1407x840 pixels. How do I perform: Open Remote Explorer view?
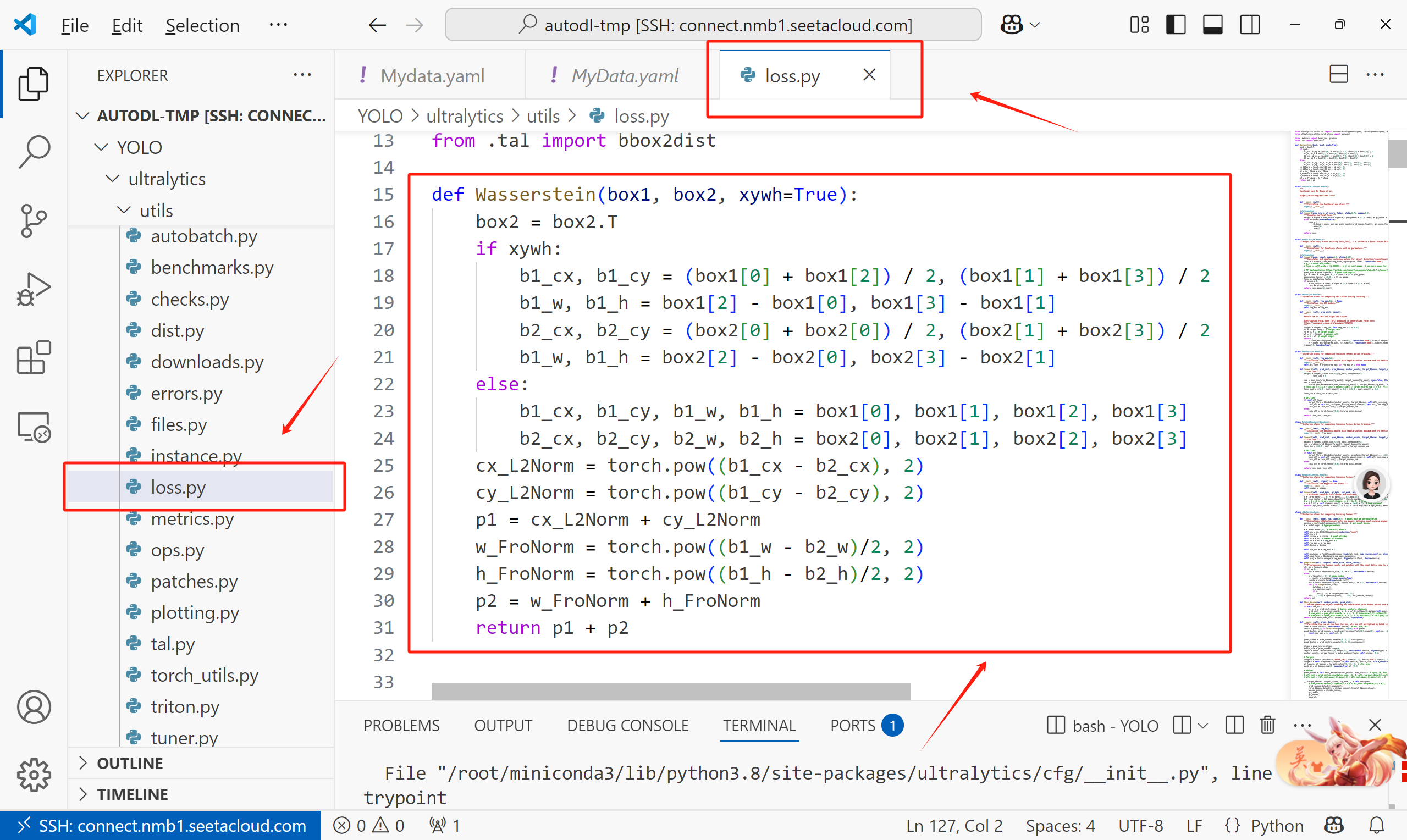[34, 427]
